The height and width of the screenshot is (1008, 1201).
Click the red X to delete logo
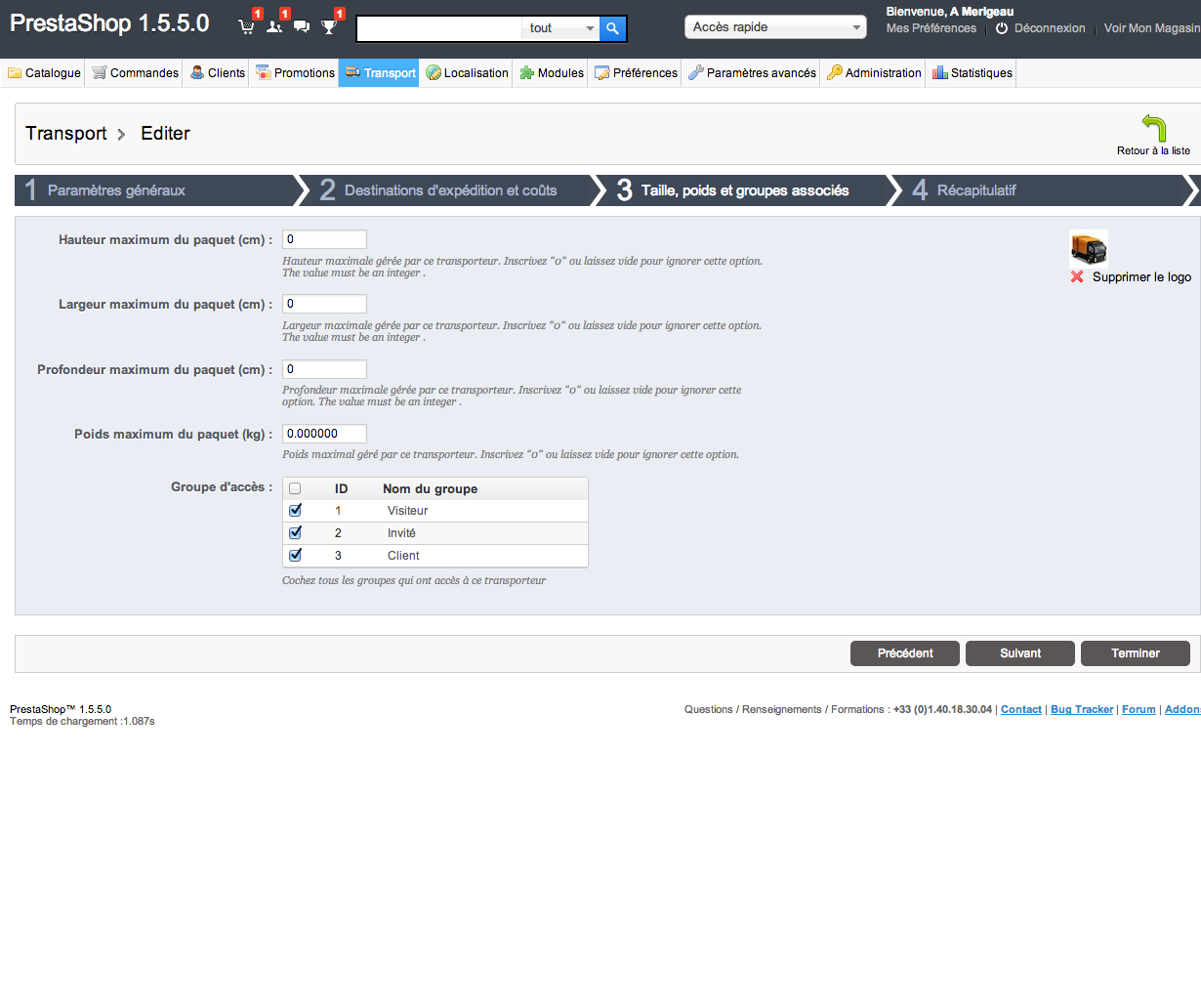(1077, 277)
